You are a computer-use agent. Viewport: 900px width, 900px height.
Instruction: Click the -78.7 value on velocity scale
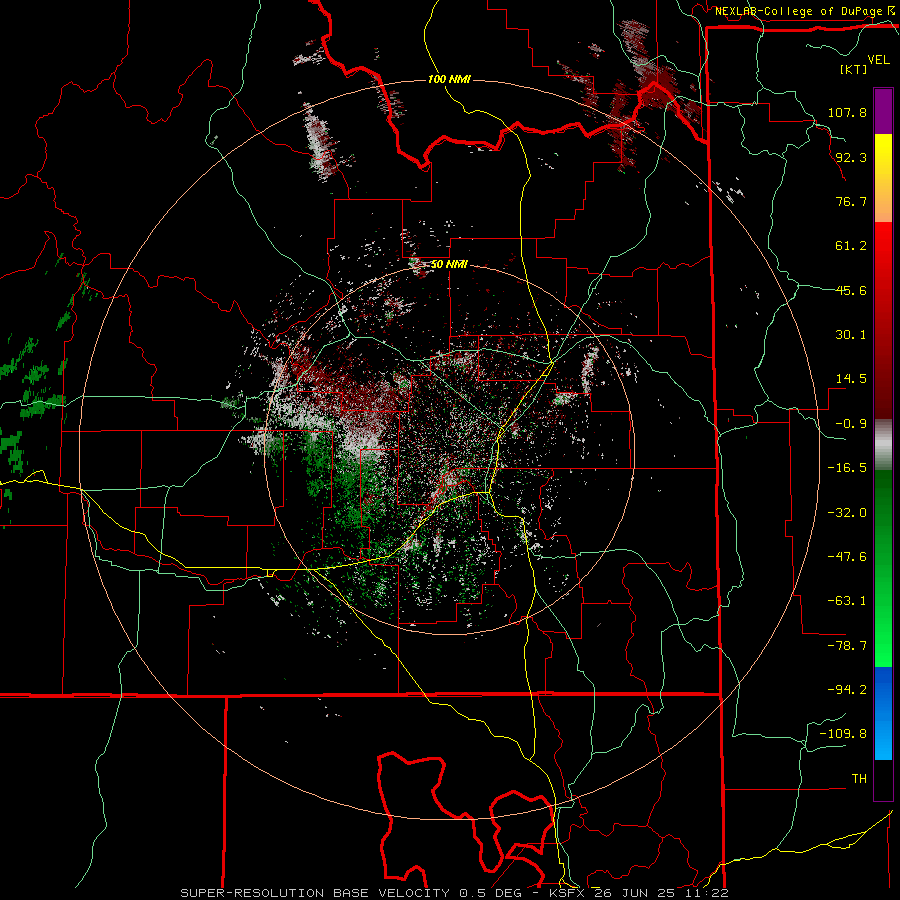point(847,646)
